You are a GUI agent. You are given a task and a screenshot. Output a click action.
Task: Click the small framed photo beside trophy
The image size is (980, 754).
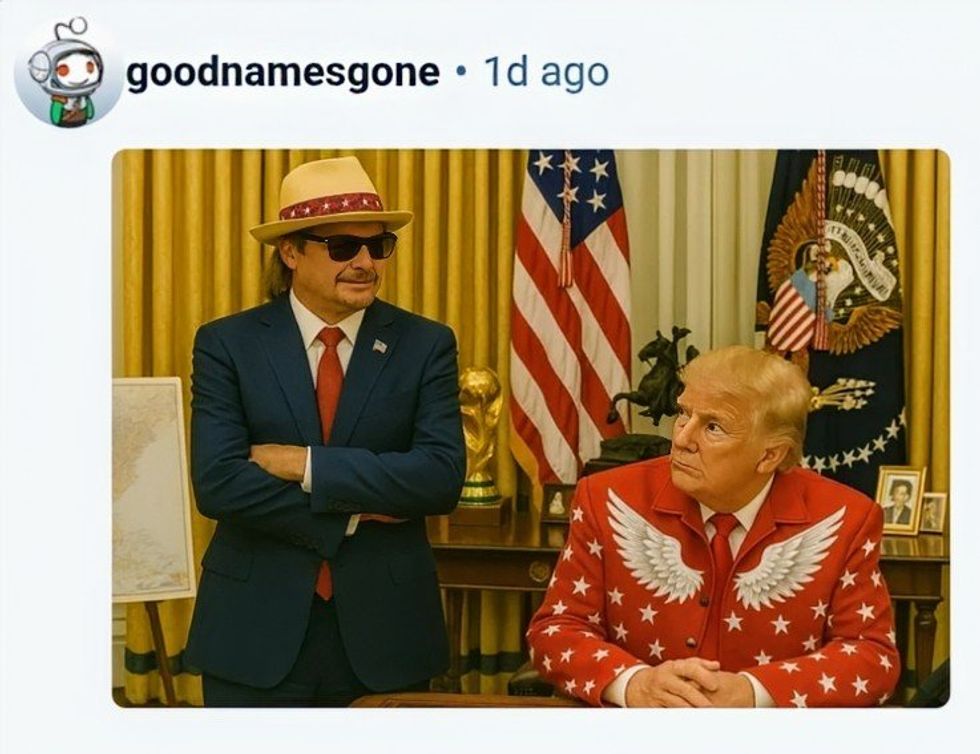coord(557,503)
